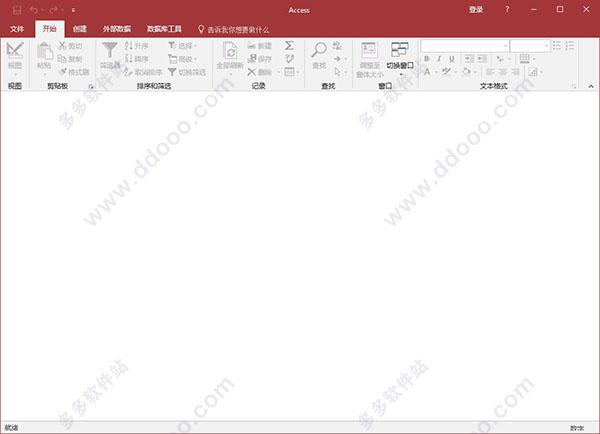Toggle Bold text formatting
Viewport: 600px width, 434px height.
click(426, 59)
